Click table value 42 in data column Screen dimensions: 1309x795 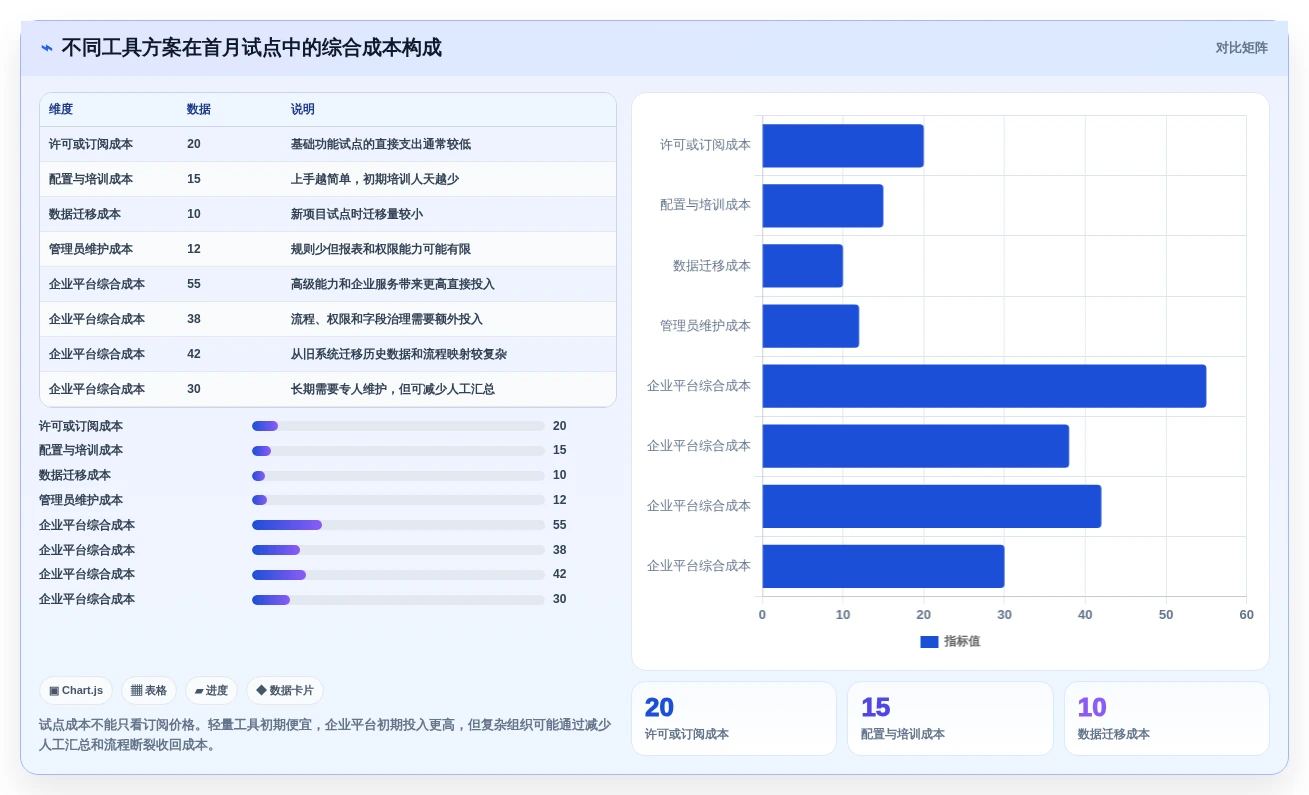194,355
